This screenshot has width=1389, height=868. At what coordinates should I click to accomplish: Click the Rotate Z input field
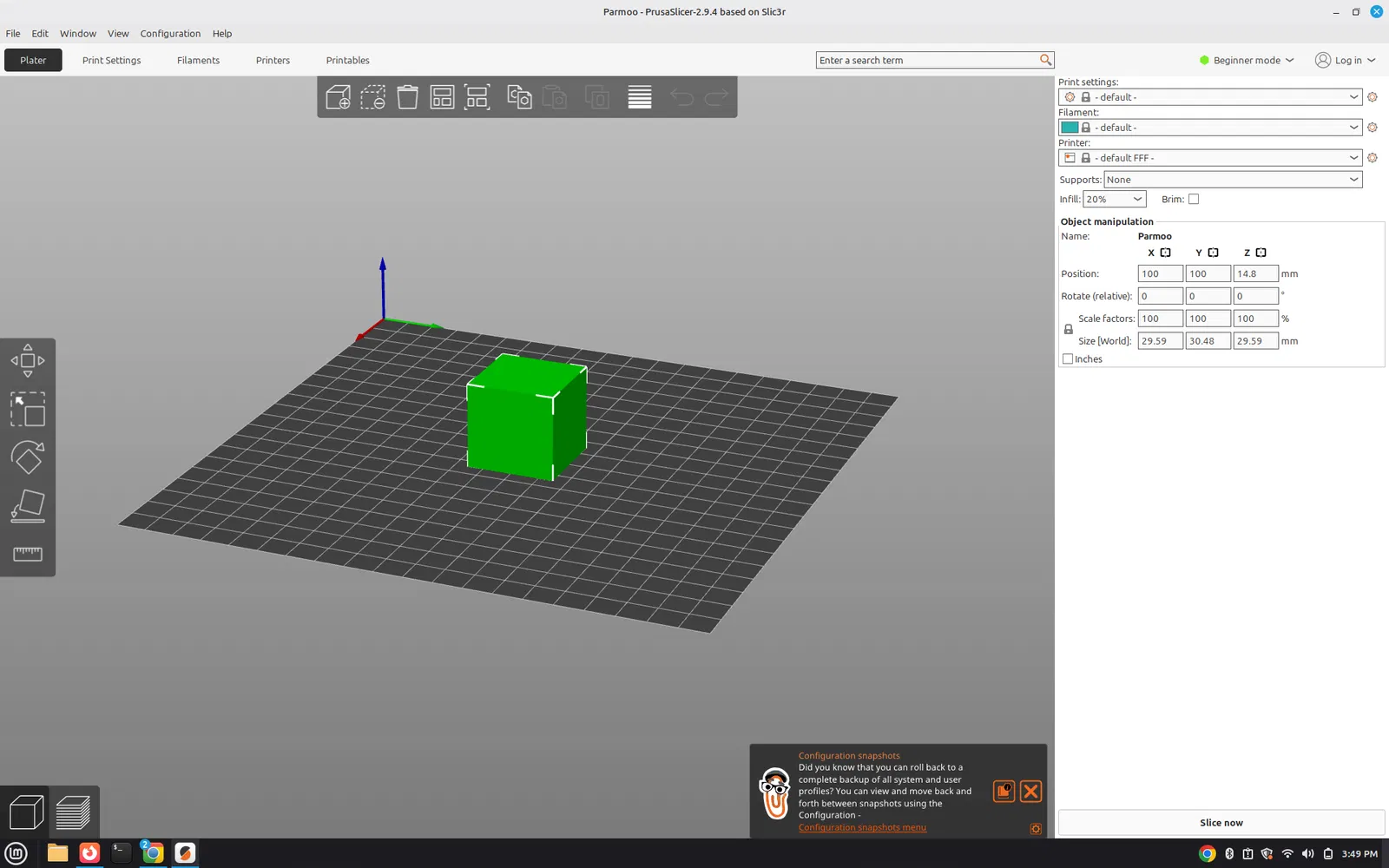1255,296
